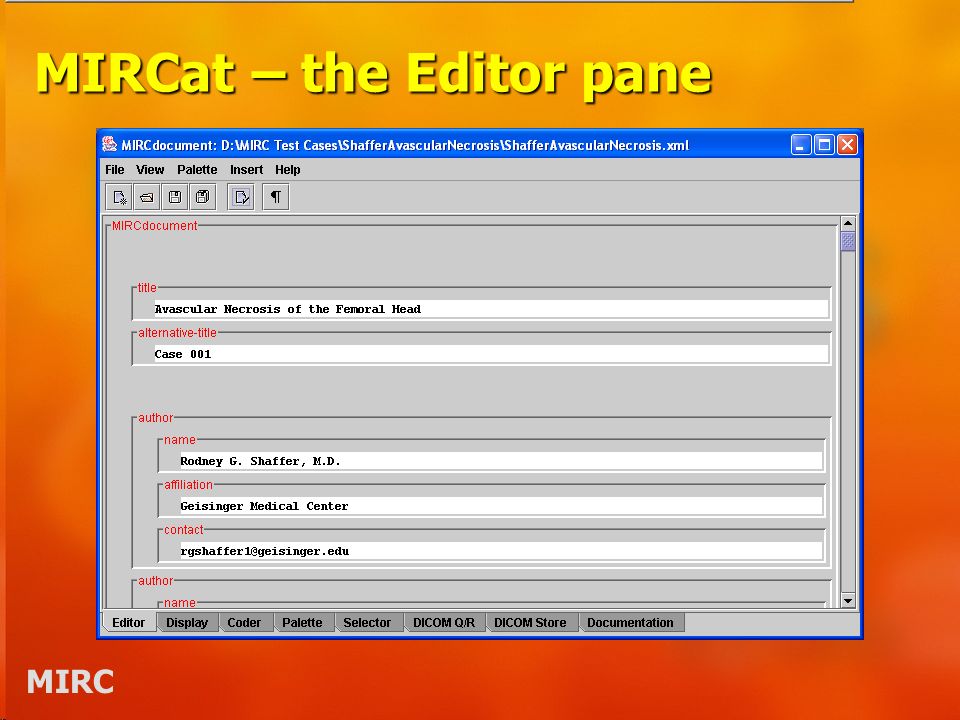Viewport: 960px width, 720px height.
Task: Toggle the paragraph mark (¶) icon
Action: (x=276, y=197)
